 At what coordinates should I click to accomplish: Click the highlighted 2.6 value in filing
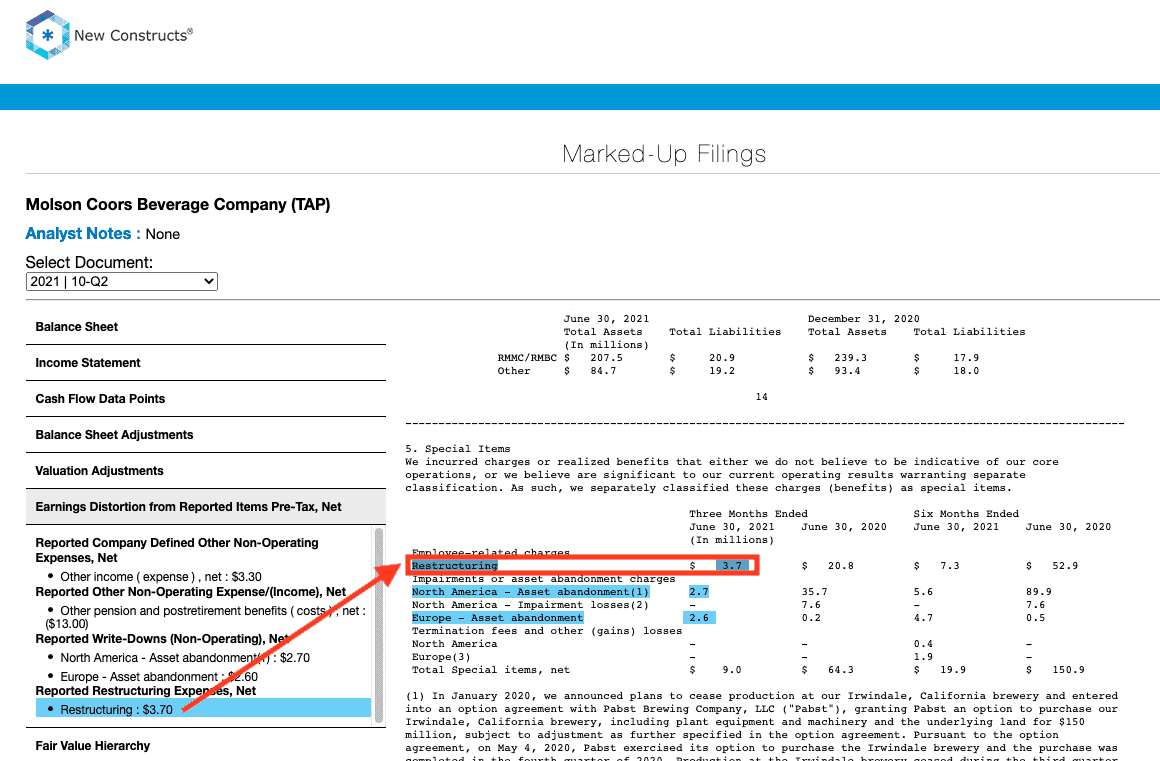tap(699, 618)
